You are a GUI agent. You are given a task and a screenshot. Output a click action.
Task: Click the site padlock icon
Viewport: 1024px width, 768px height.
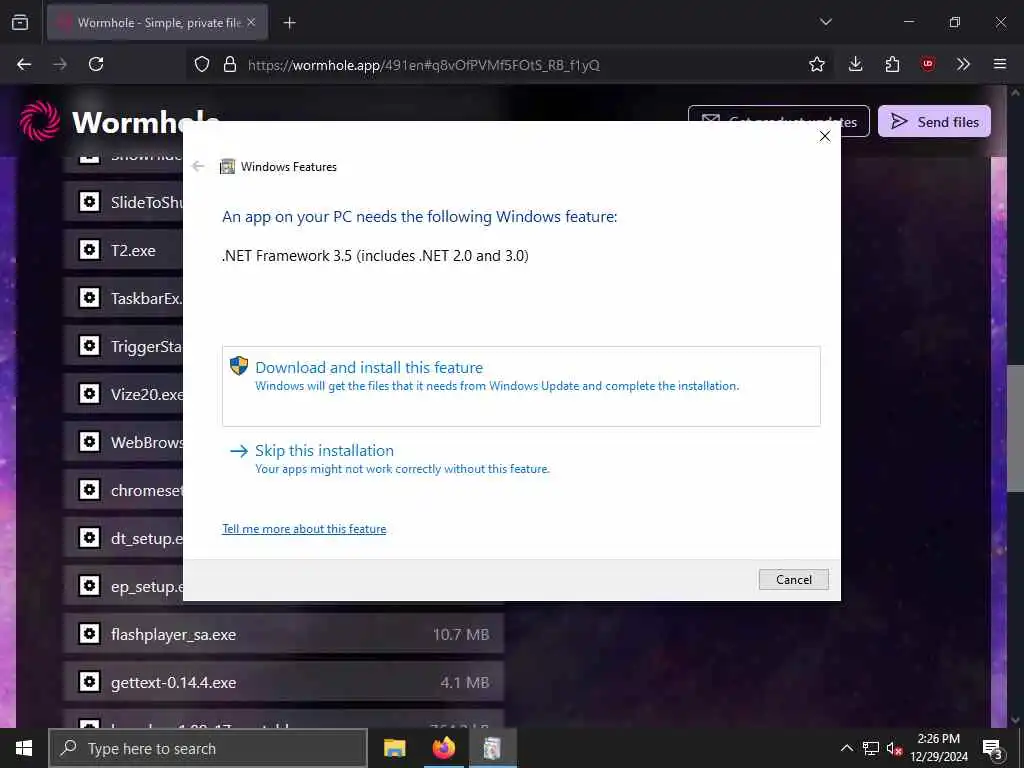229,64
